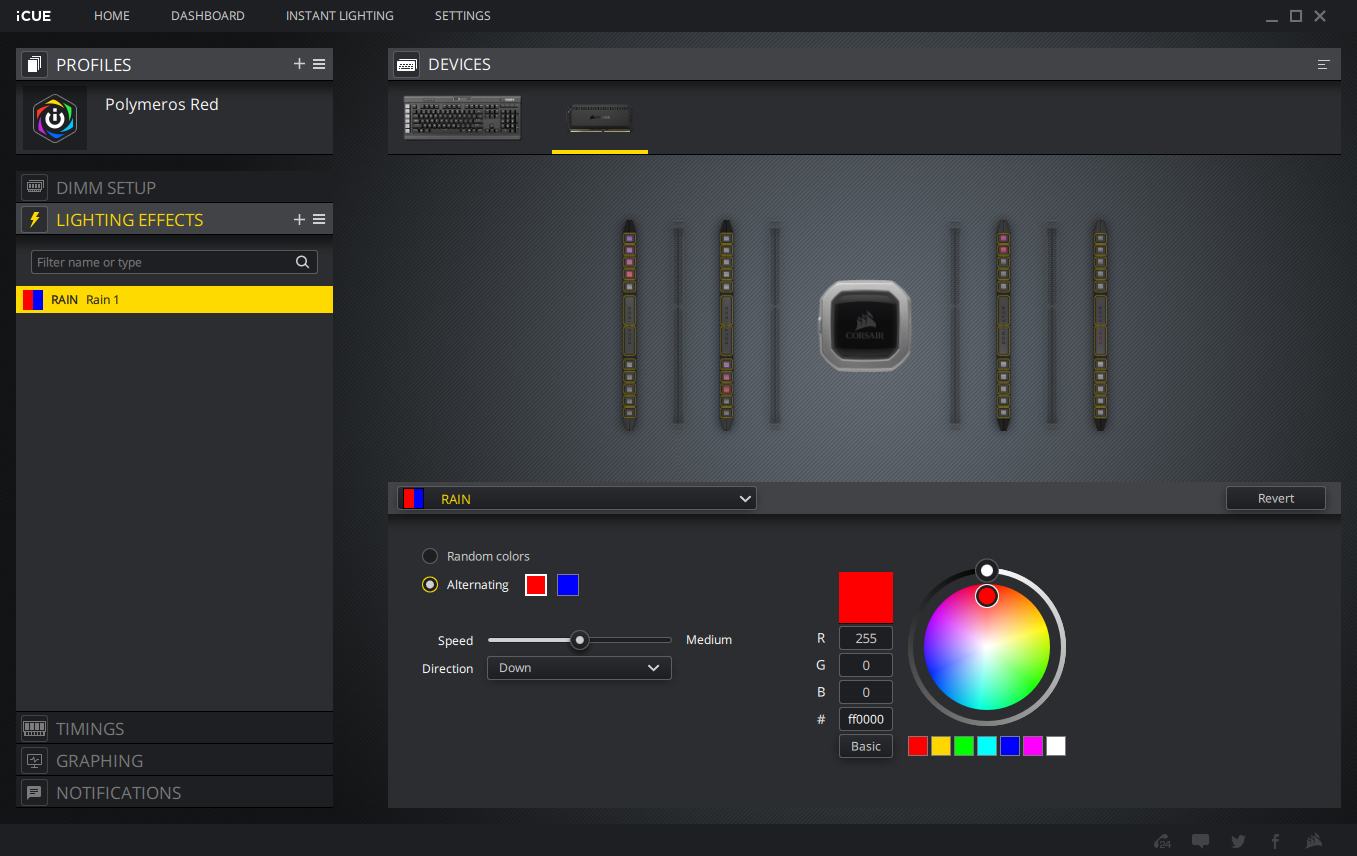This screenshot has height=856, width=1357.
Task: Select the keyboard device thumbnail
Action: (462, 117)
